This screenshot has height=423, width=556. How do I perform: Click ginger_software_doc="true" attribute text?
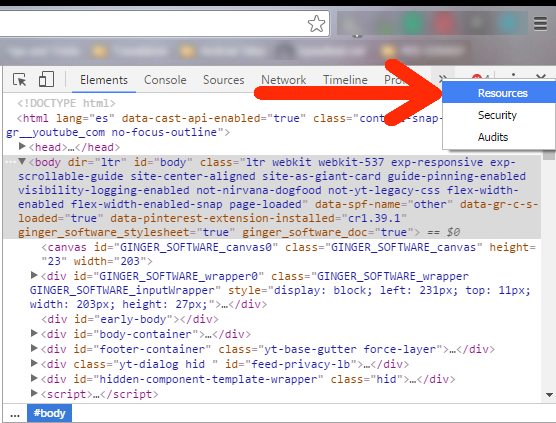[x=329, y=232]
